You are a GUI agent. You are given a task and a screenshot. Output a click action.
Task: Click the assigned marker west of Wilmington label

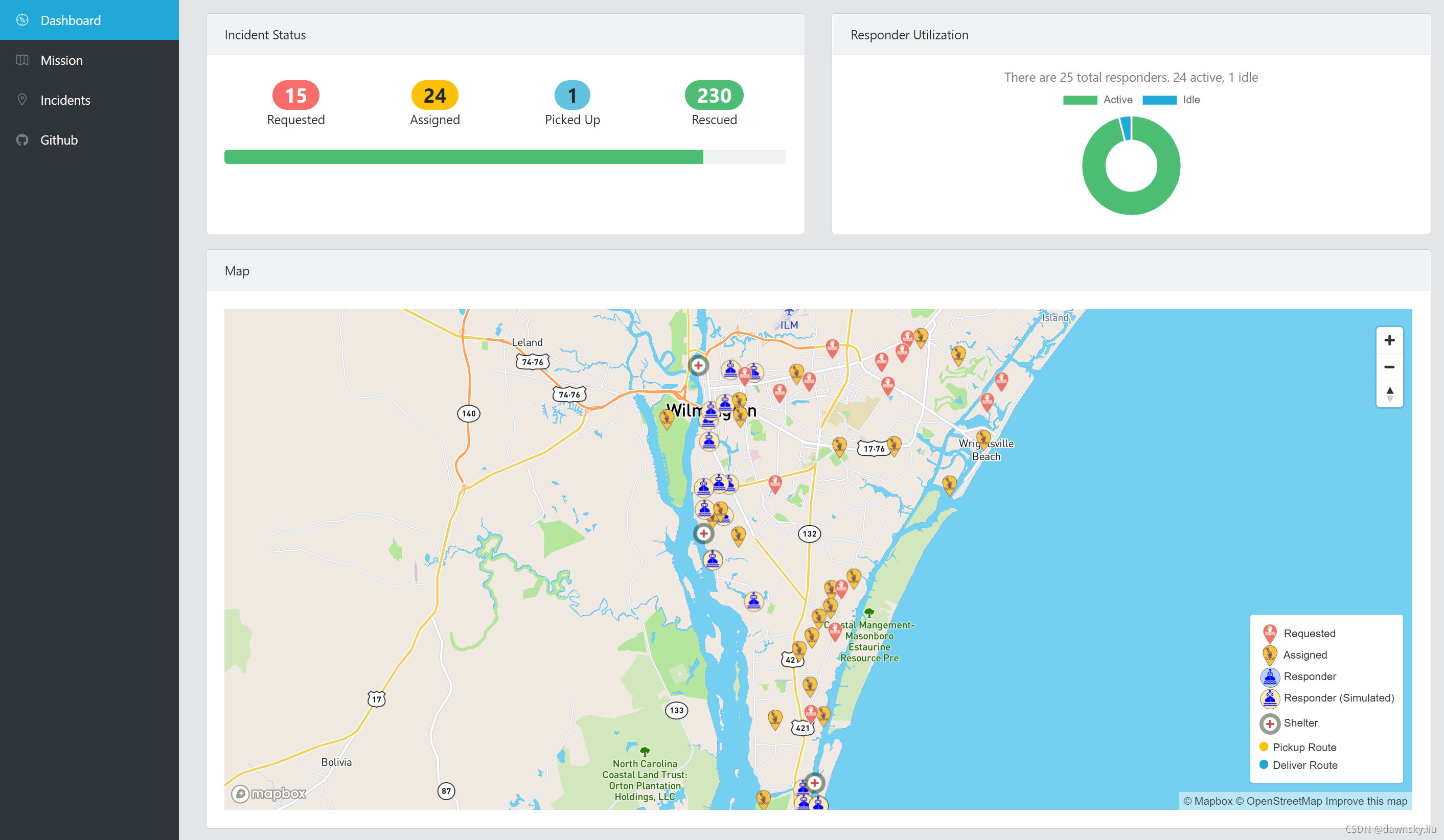click(667, 418)
